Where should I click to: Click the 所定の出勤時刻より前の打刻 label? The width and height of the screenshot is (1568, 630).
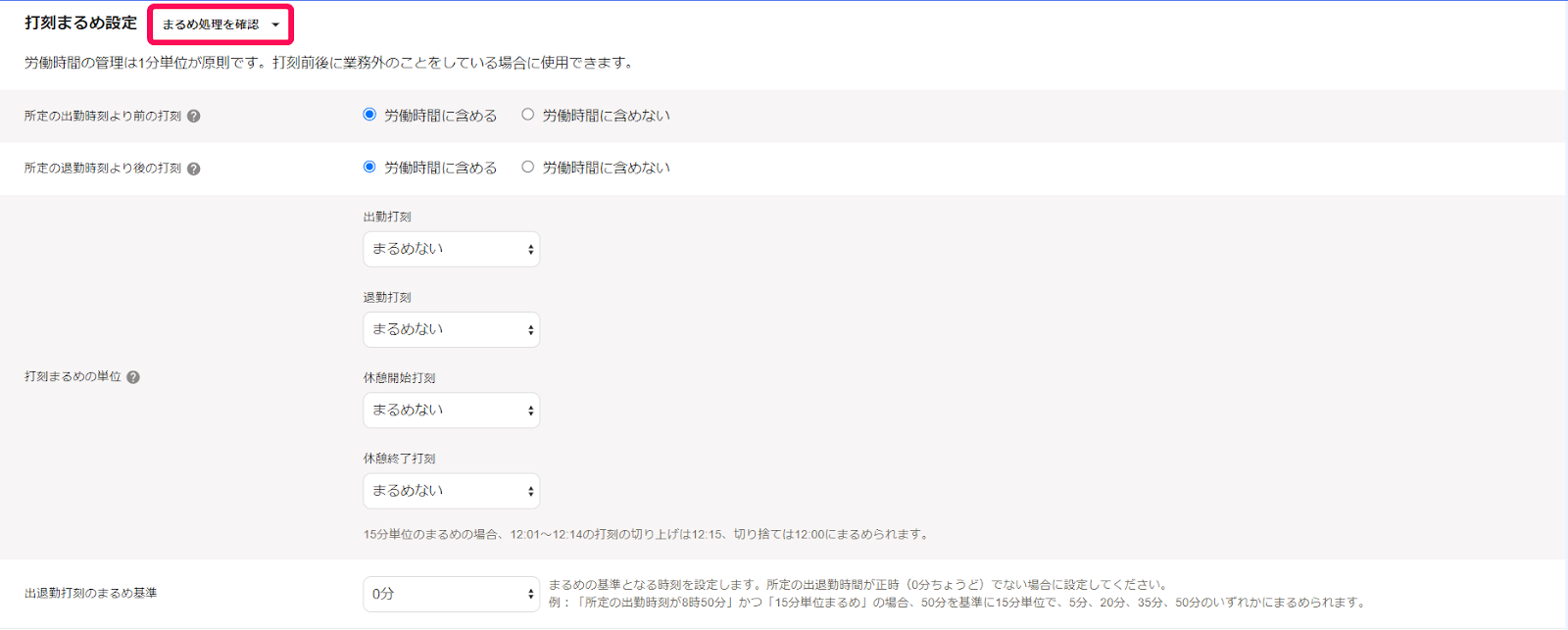pos(103,116)
